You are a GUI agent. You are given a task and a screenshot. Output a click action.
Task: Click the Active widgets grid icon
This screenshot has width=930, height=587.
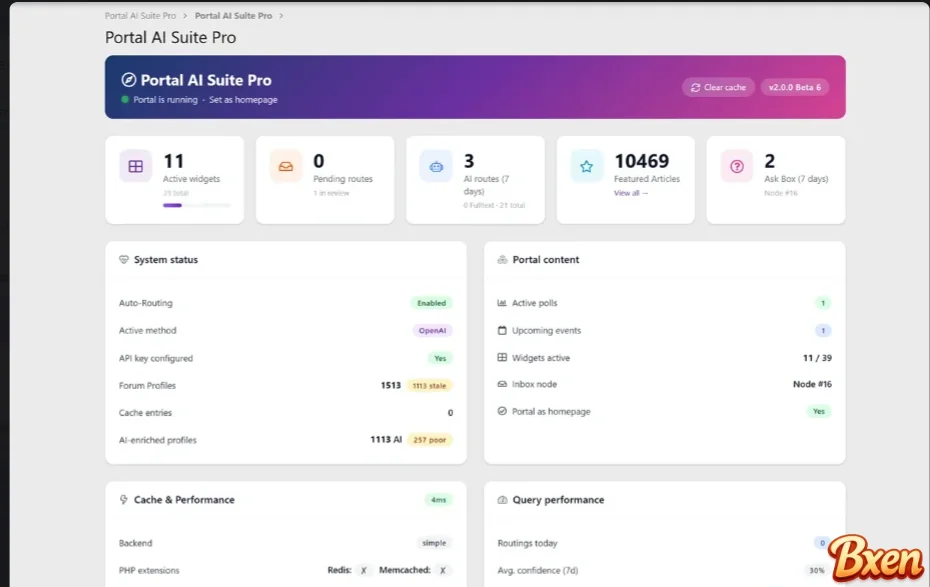pyautogui.click(x=136, y=166)
